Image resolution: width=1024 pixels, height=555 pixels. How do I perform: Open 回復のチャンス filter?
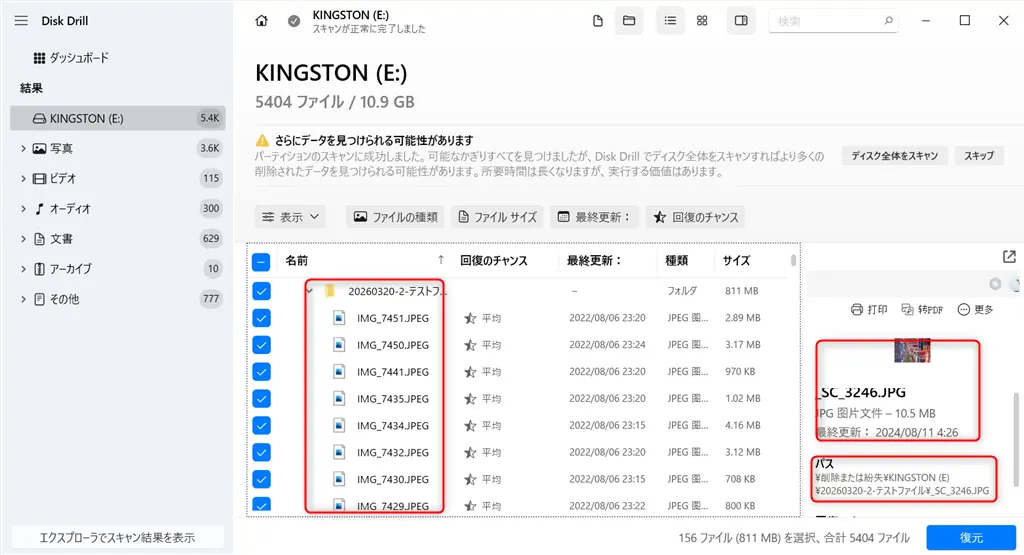point(696,217)
